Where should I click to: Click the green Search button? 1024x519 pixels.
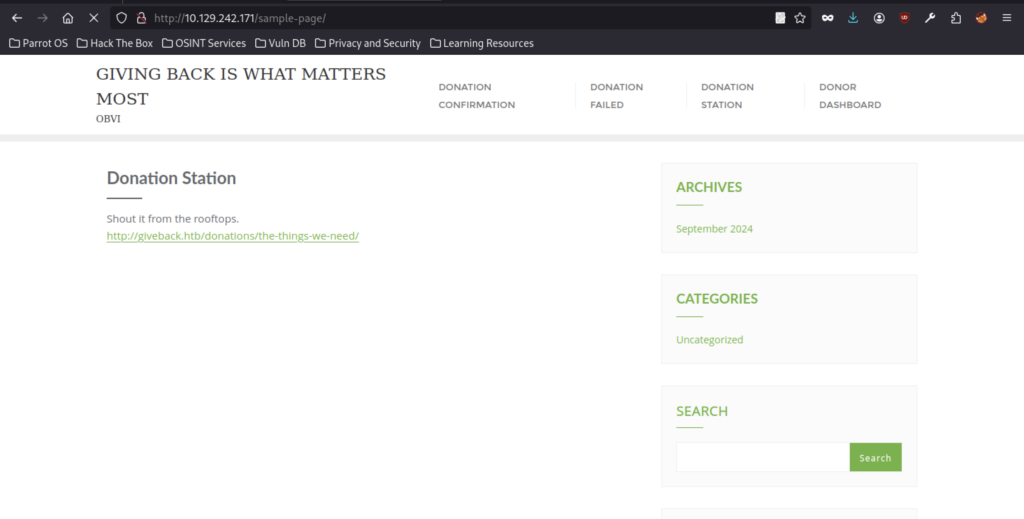click(875, 458)
